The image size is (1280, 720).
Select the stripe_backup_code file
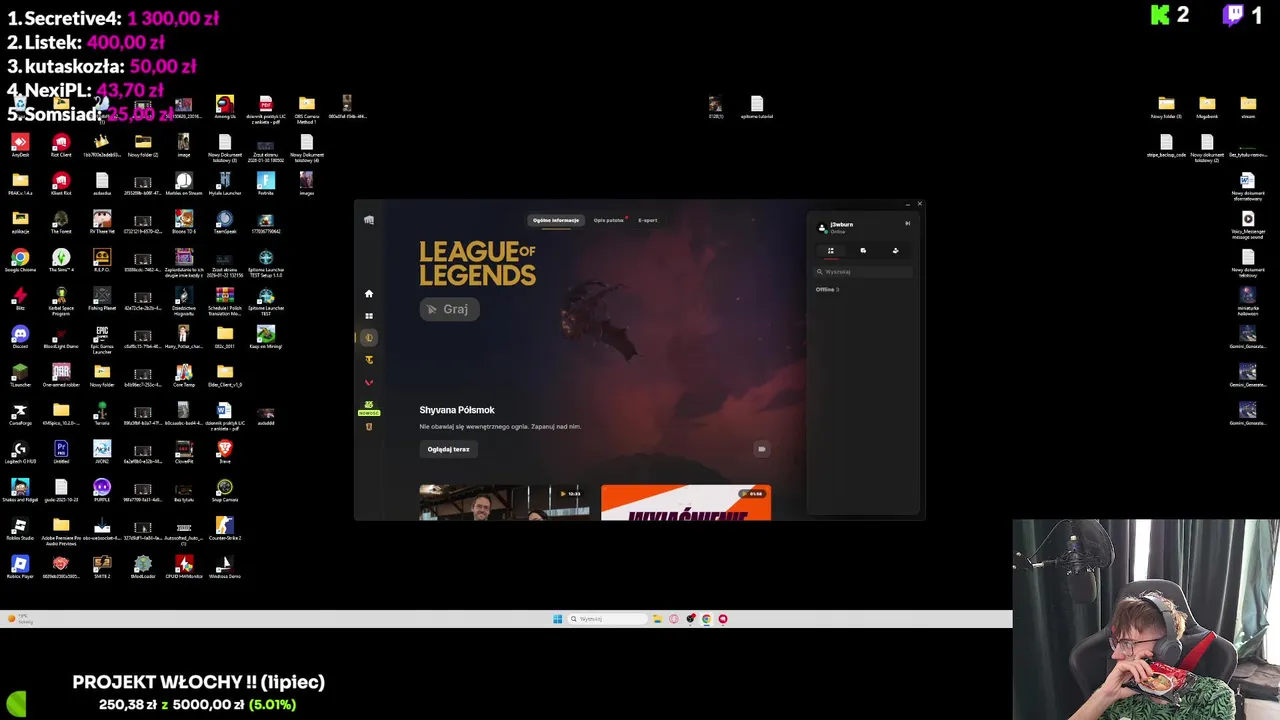1166,146
